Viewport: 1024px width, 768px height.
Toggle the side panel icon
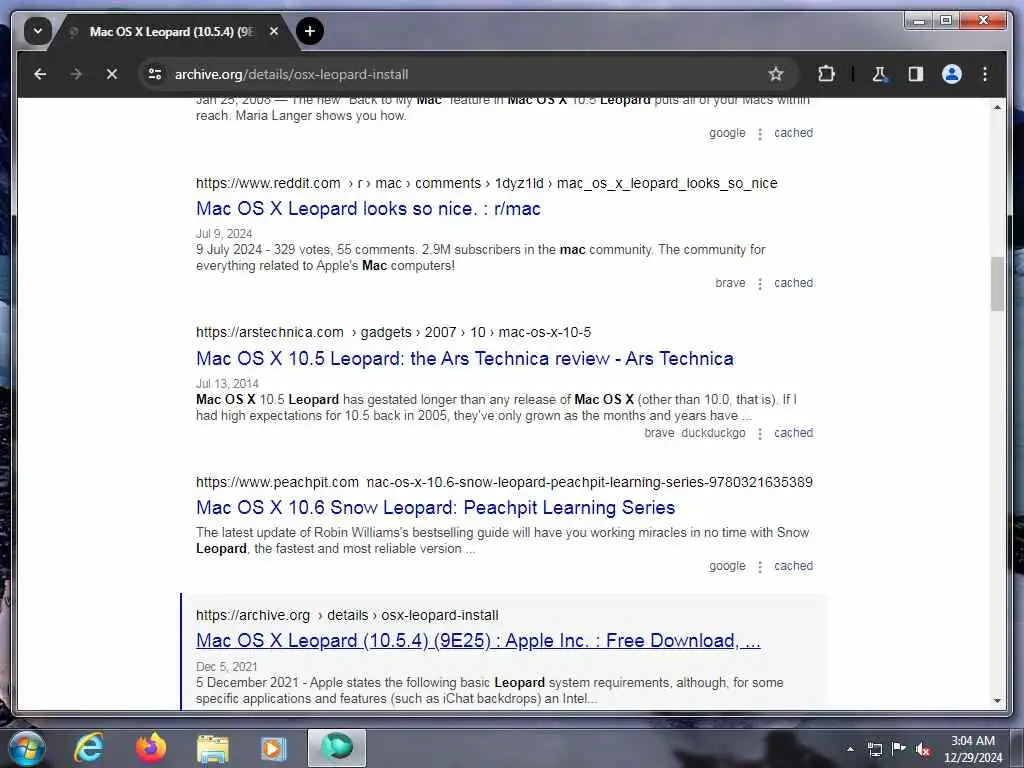coord(916,74)
